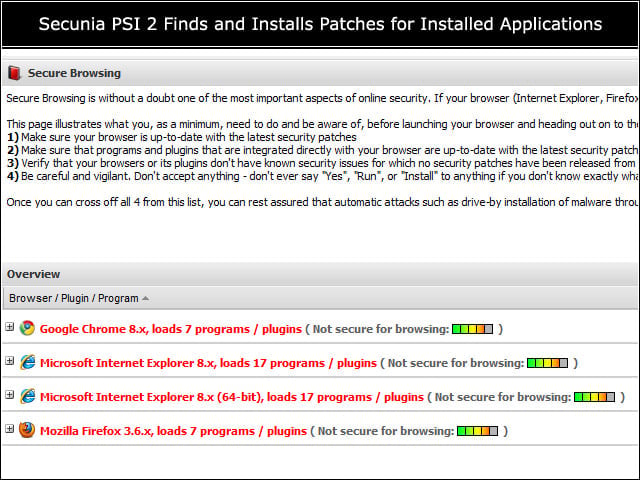The height and width of the screenshot is (480, 640).
Task: Click the Mozilla Firefox icon
Action: tap(27, 430)
